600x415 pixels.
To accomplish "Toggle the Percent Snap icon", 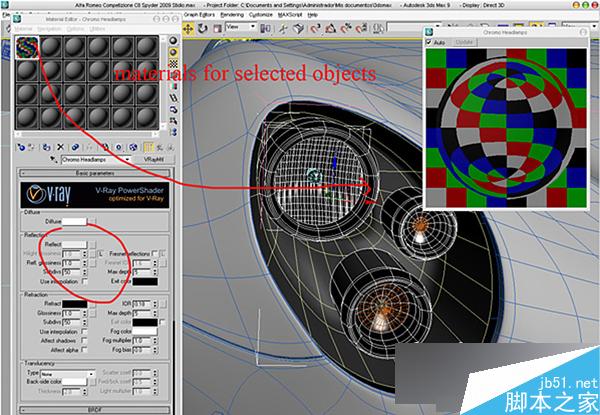I will (346, 29).
